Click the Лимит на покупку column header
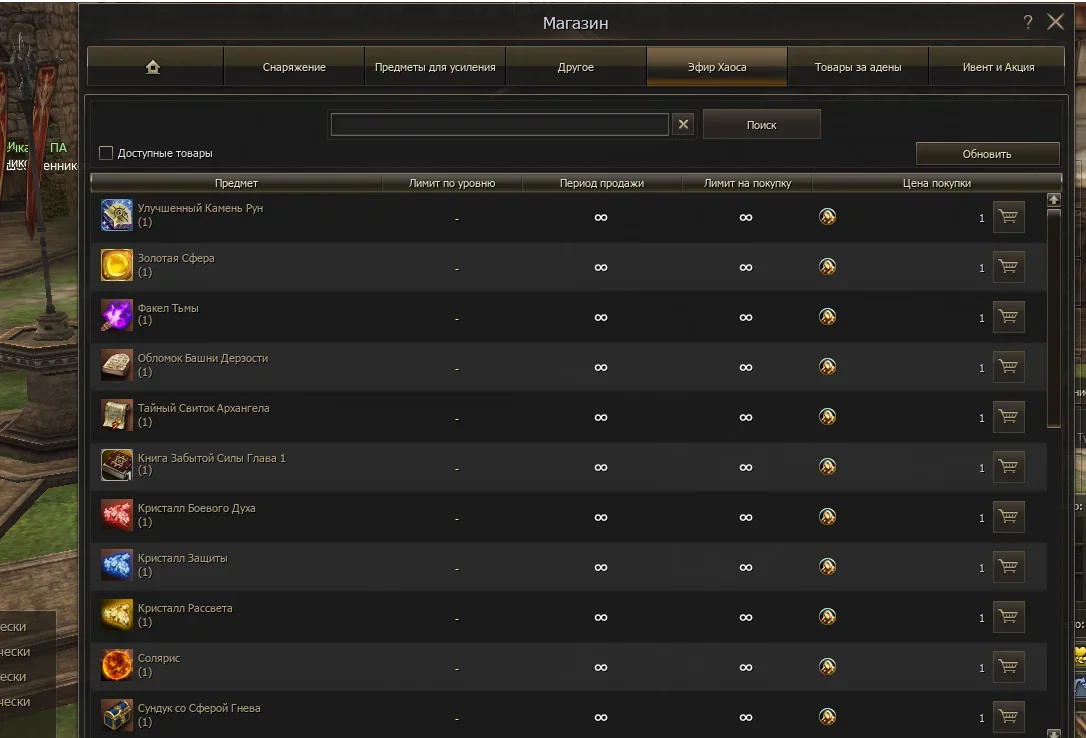The width and height of the screenshot is (1086, 738). (747, 183)
